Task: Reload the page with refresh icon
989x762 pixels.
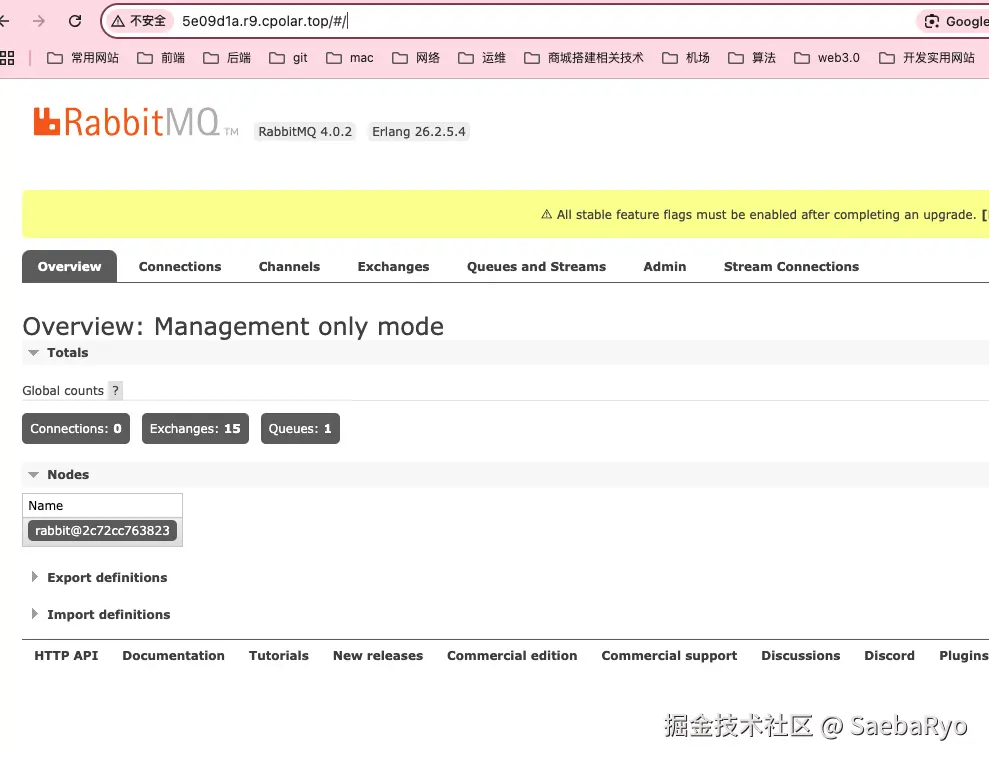Action: (75, 21)
